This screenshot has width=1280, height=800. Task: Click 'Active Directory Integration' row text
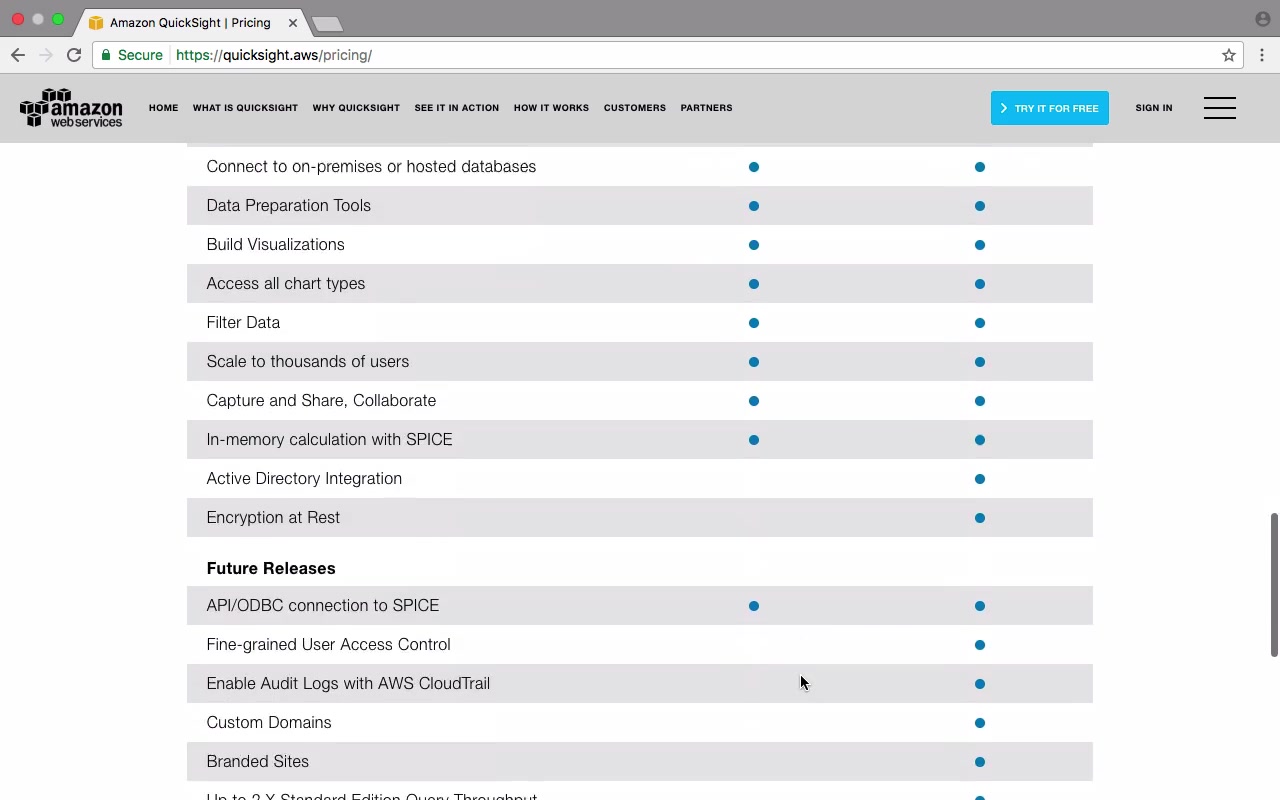pos(304,478)
